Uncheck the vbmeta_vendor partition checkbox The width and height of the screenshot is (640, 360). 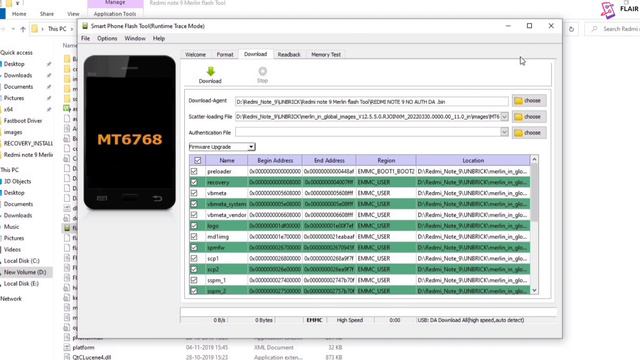coord(194,215)
